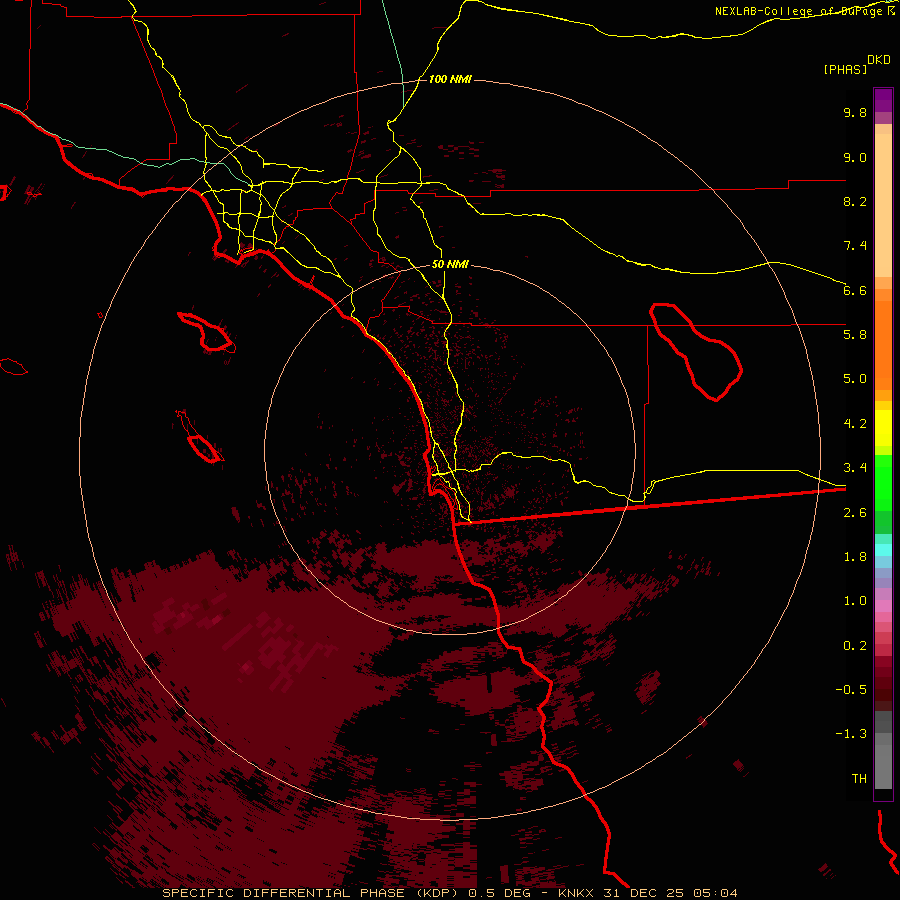Viewport: 900px width, 900px height.
Task: Click the 1.8 scale label
Action: (855, 557)
